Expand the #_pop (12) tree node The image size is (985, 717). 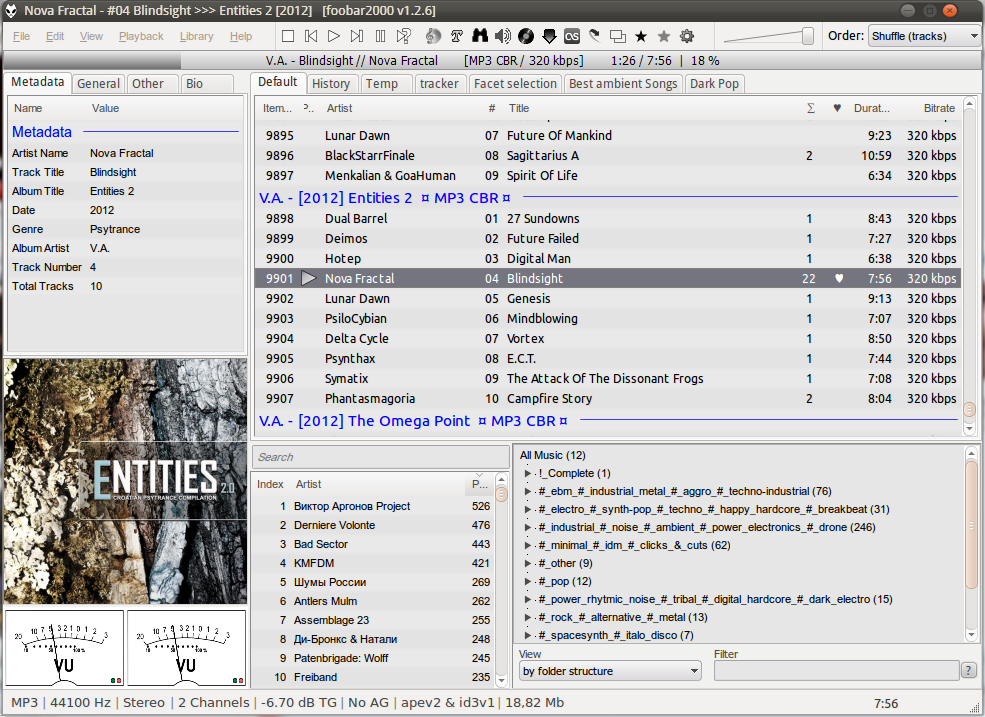click(x=529, y=581)
